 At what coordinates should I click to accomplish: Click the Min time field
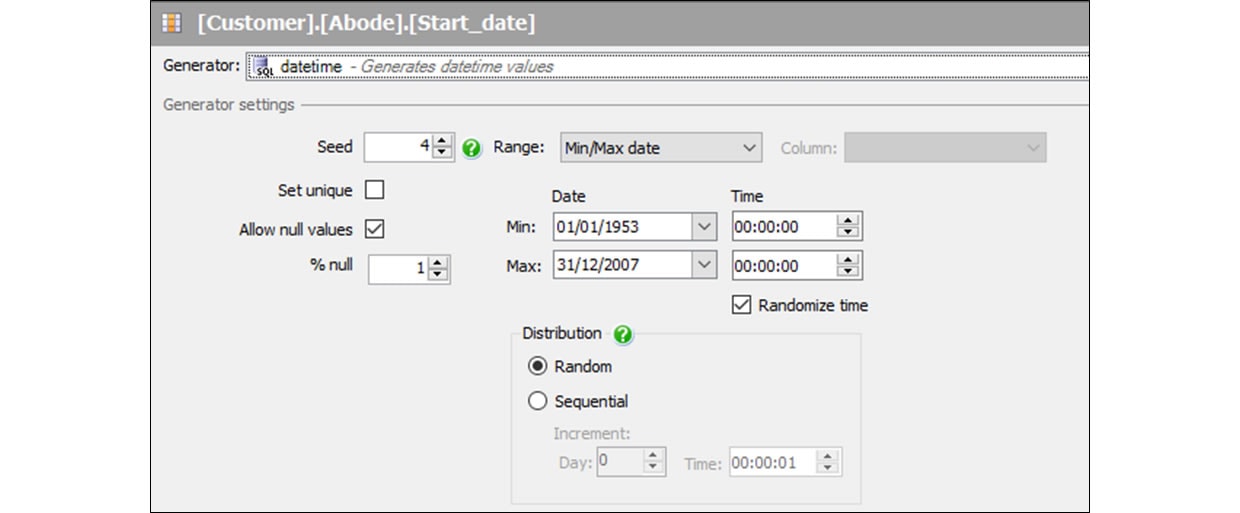785,227
